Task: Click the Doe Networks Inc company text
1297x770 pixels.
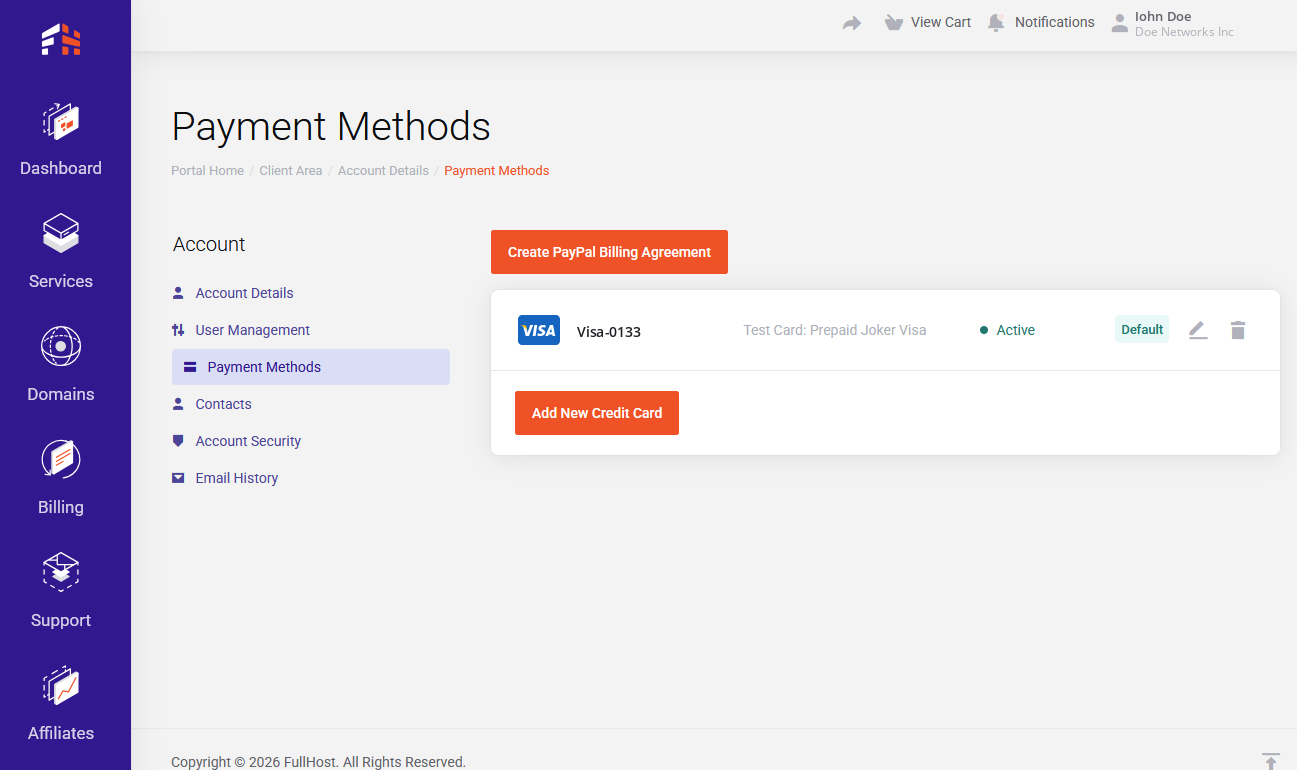Action: click(1184, 32)
